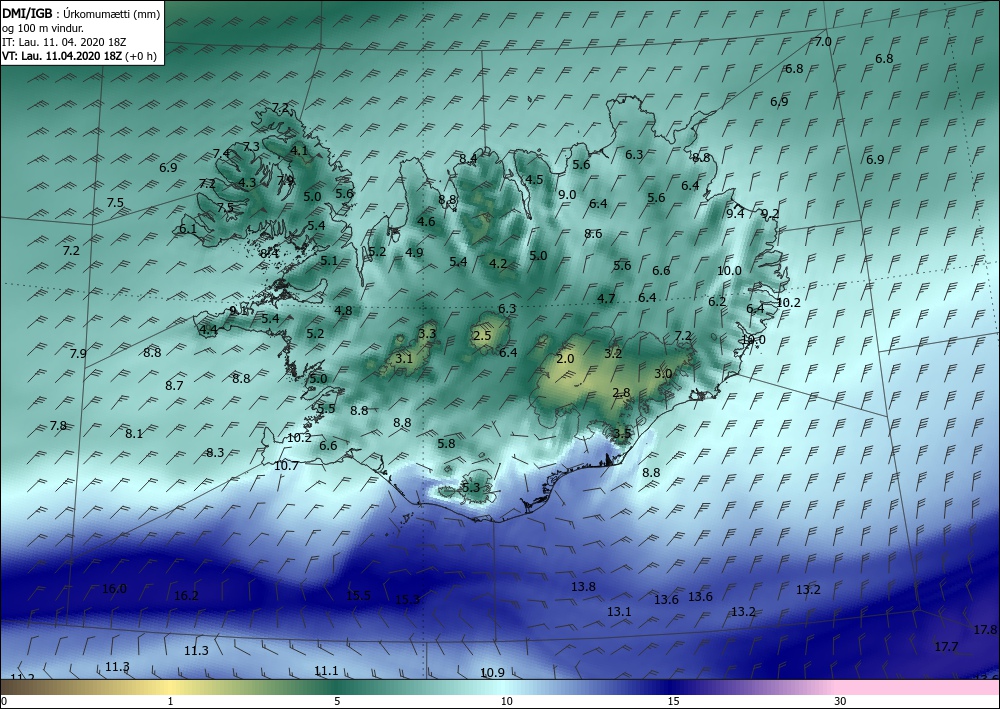The width and height of the screenshot is (1000, 709).
Task: Click the 7.0 value at the top right
Action: point(823,41)
